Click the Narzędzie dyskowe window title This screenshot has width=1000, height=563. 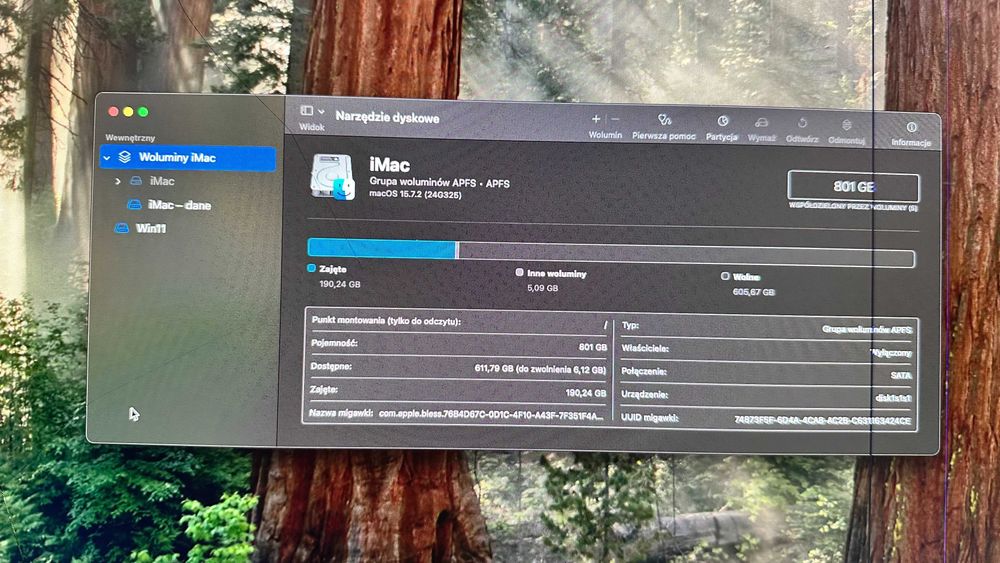pos(387,118)
